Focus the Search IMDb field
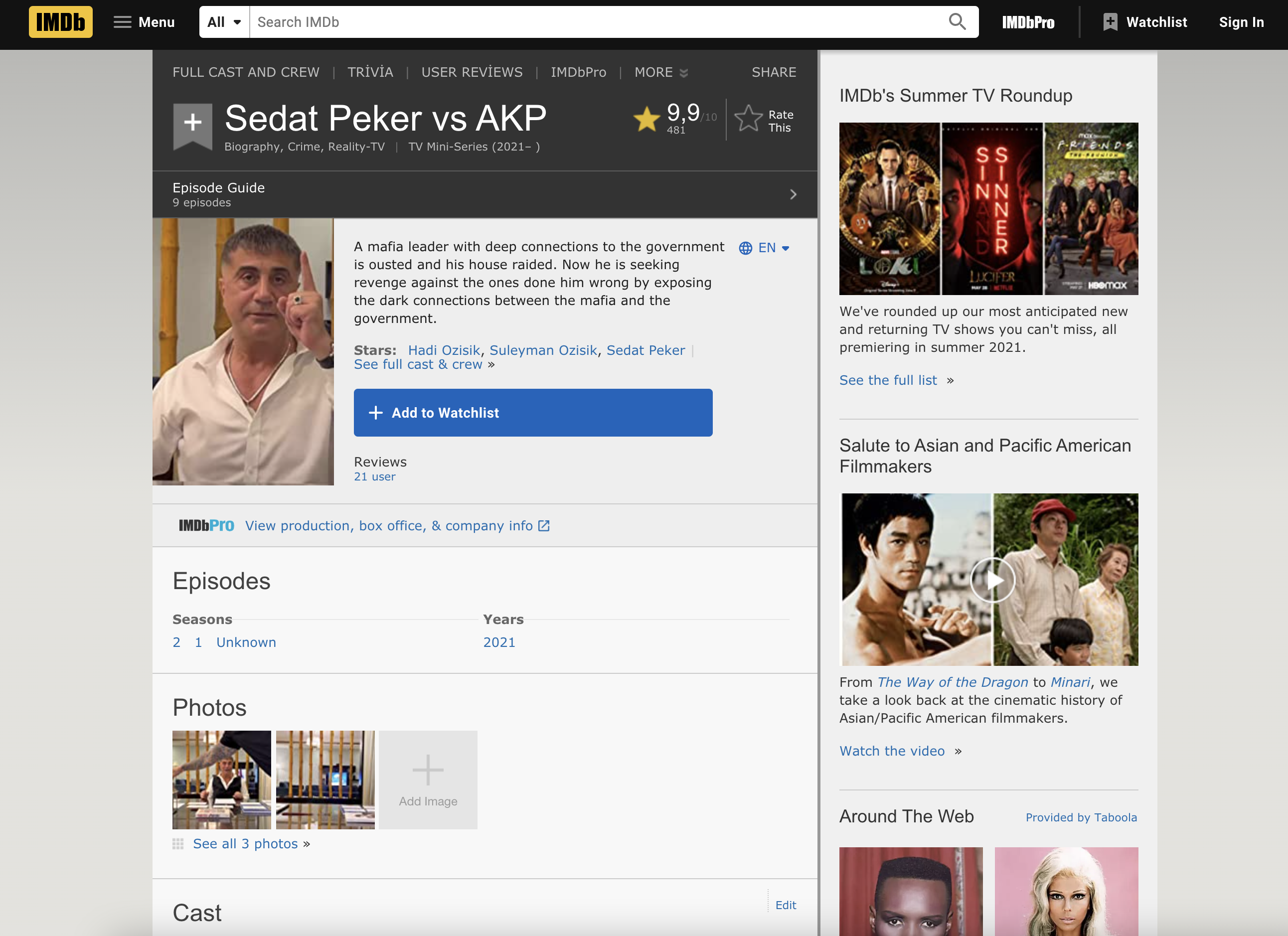 596,22
